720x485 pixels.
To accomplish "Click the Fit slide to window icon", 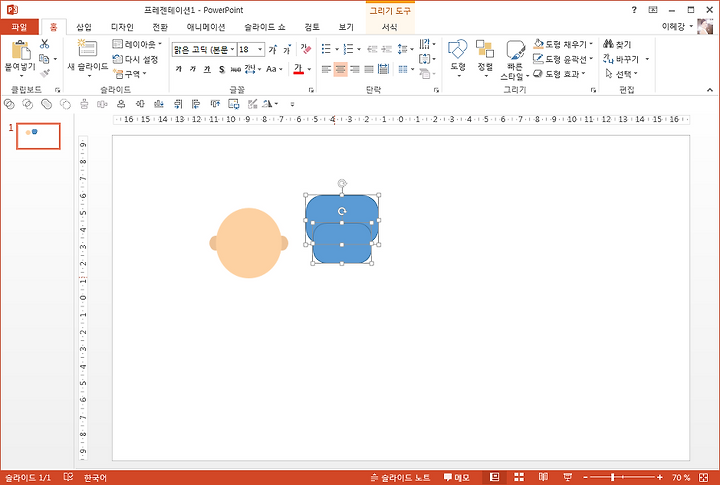I will pyautogui.click(x=703, y=478).
